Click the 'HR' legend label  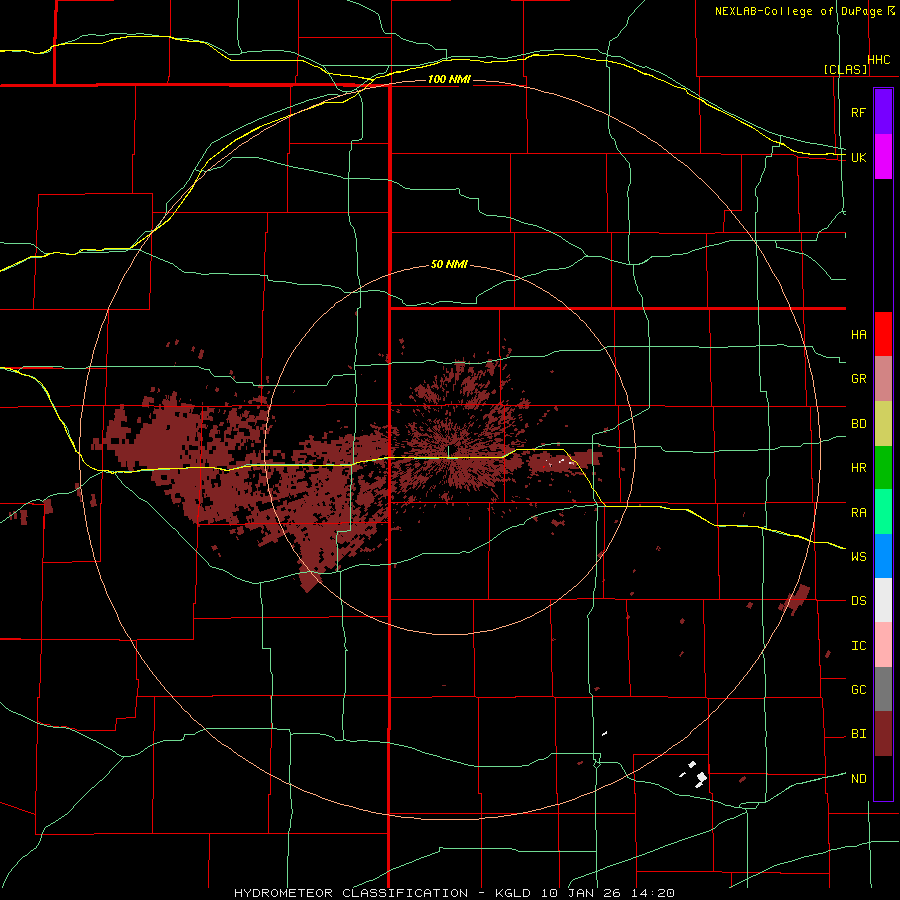[858, 468]
